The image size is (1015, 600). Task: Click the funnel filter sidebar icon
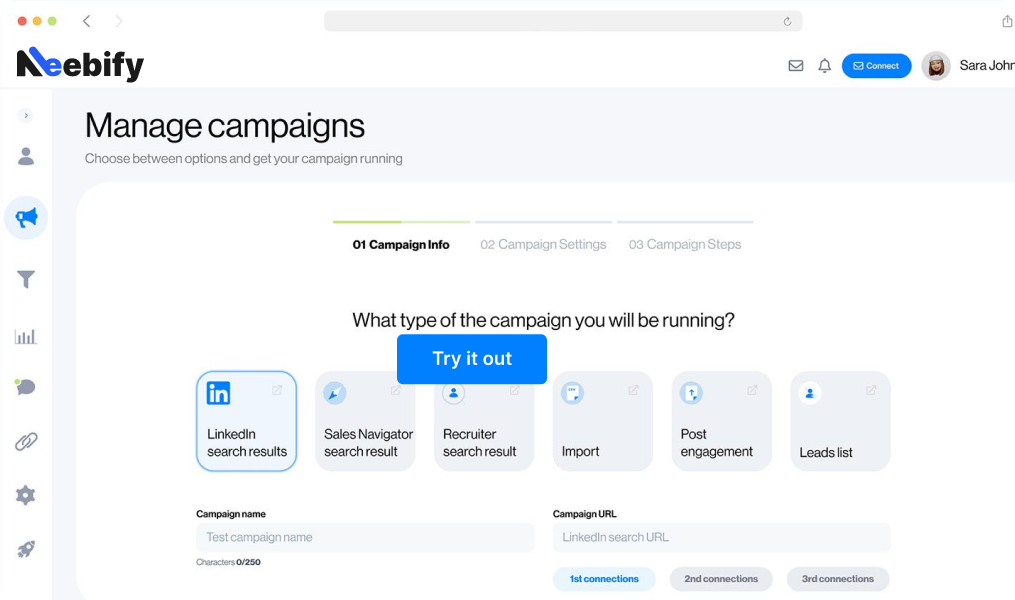(26, 280)
